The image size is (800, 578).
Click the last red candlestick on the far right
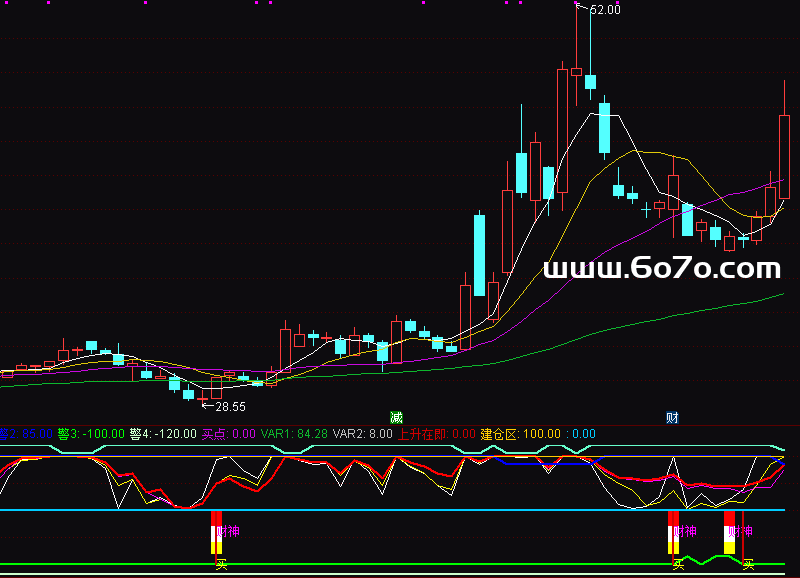784,155
